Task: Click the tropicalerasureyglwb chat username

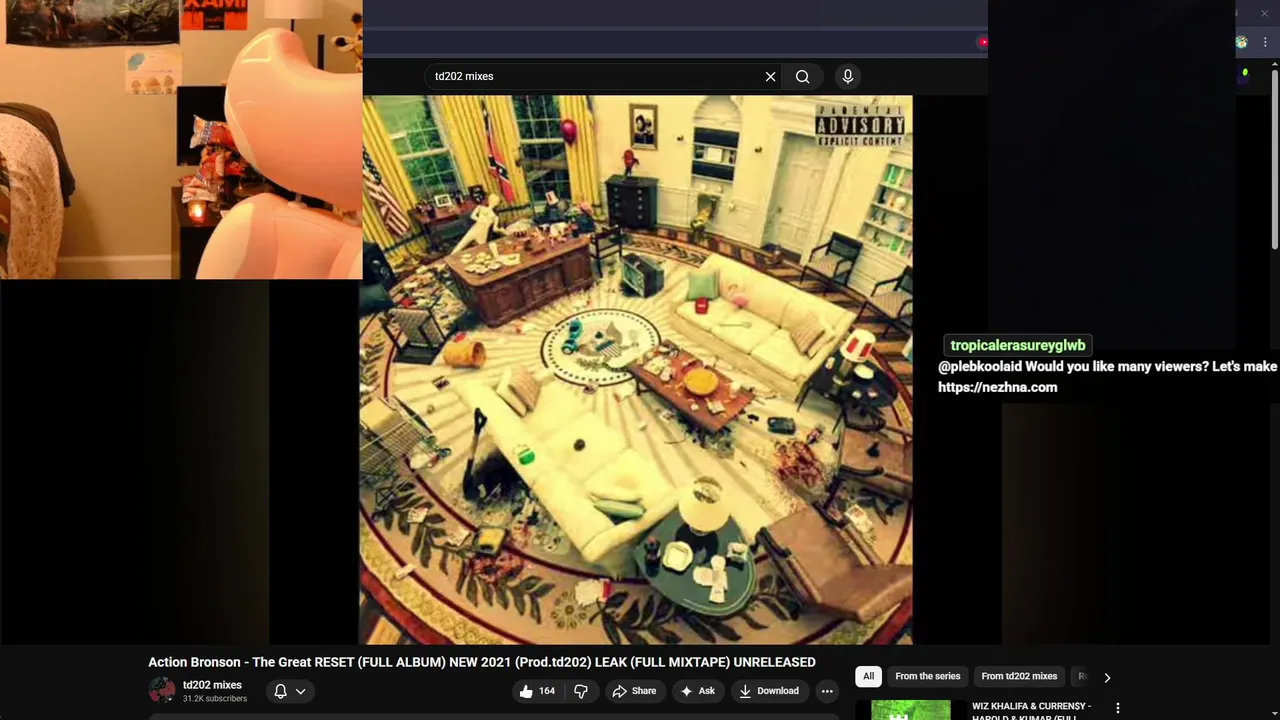Action: tap(1017, 345)
